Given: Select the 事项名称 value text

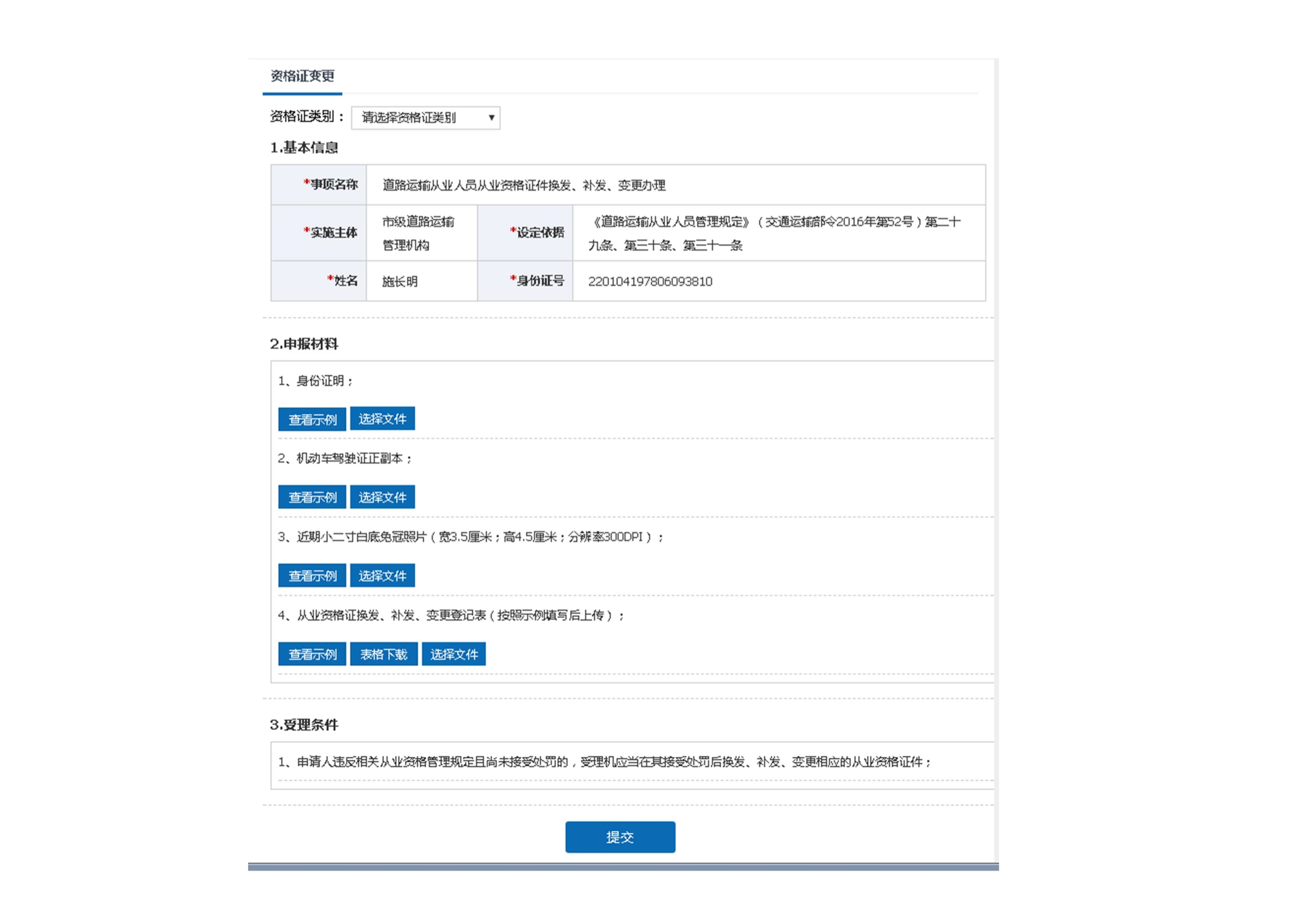Looking at the screenshot, I should click(x=524, y=186).
